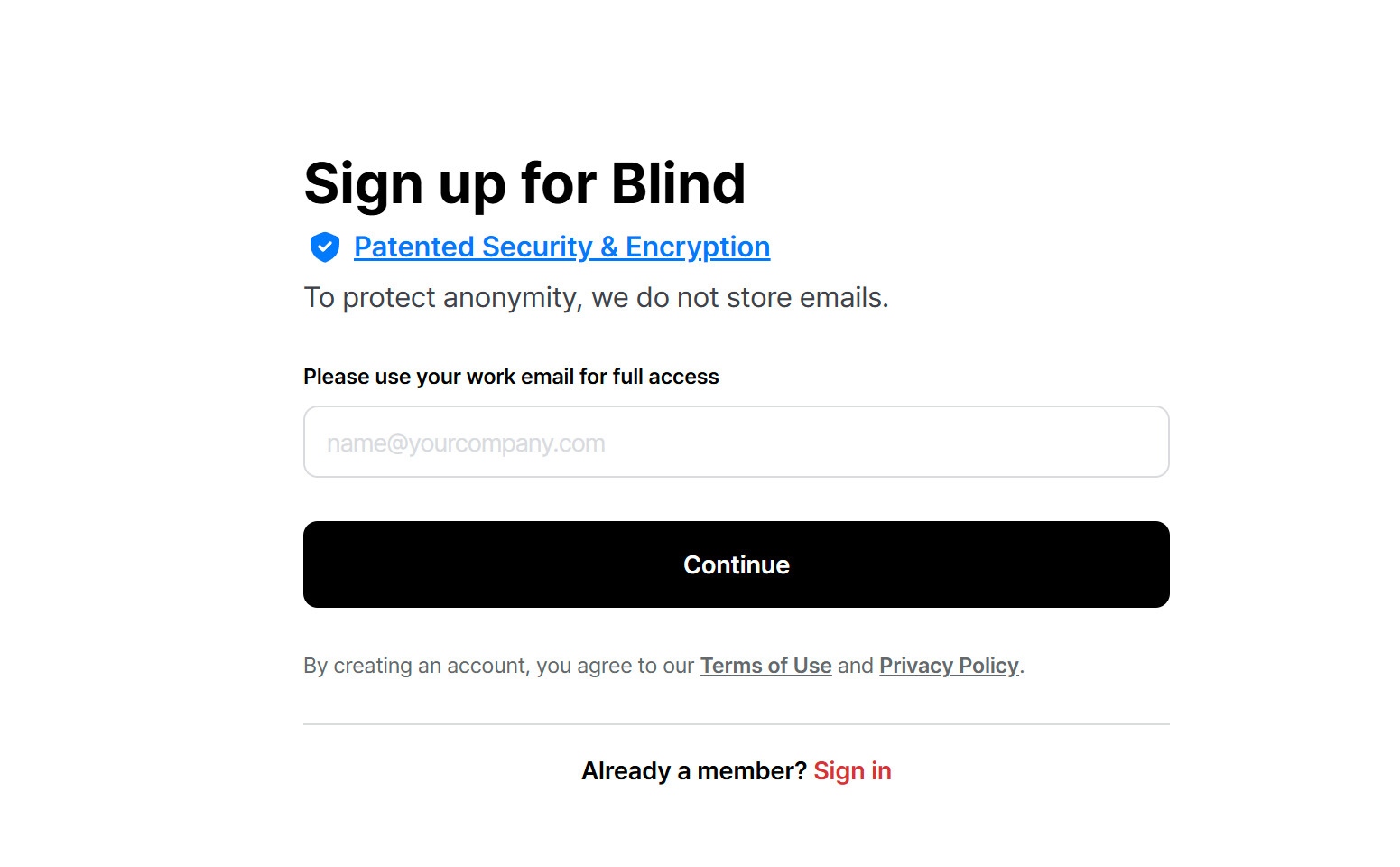1400x867 pixels.
Task: Click the word "Encryption" in the blue link
Action: (x=697, y=247)
